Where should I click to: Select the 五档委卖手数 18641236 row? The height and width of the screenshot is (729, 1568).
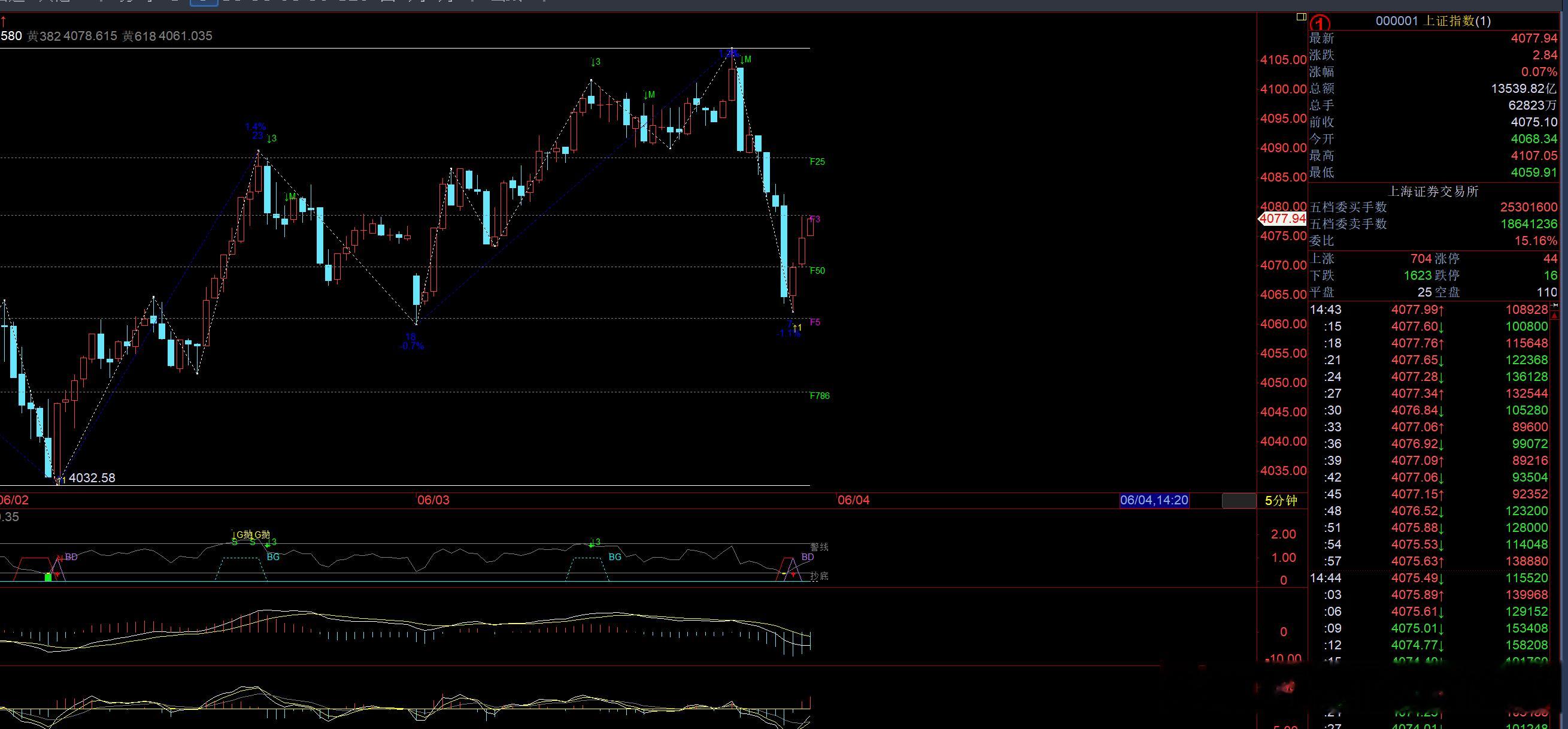pyautogui.click(x=1433, y=224)
